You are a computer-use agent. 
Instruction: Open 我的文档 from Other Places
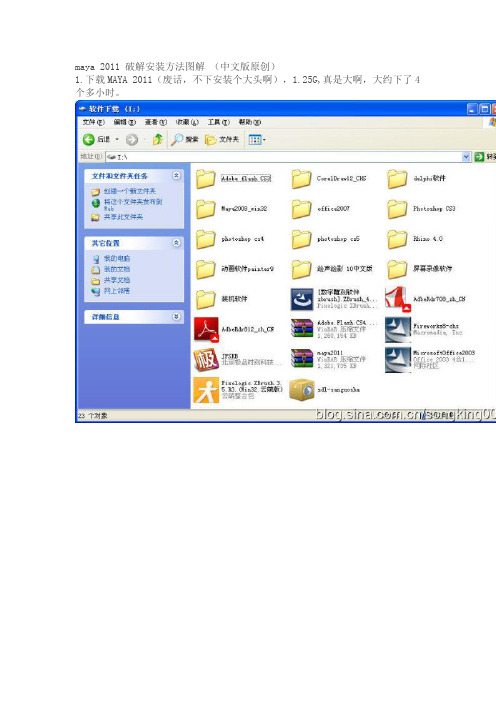coord(117,269)
